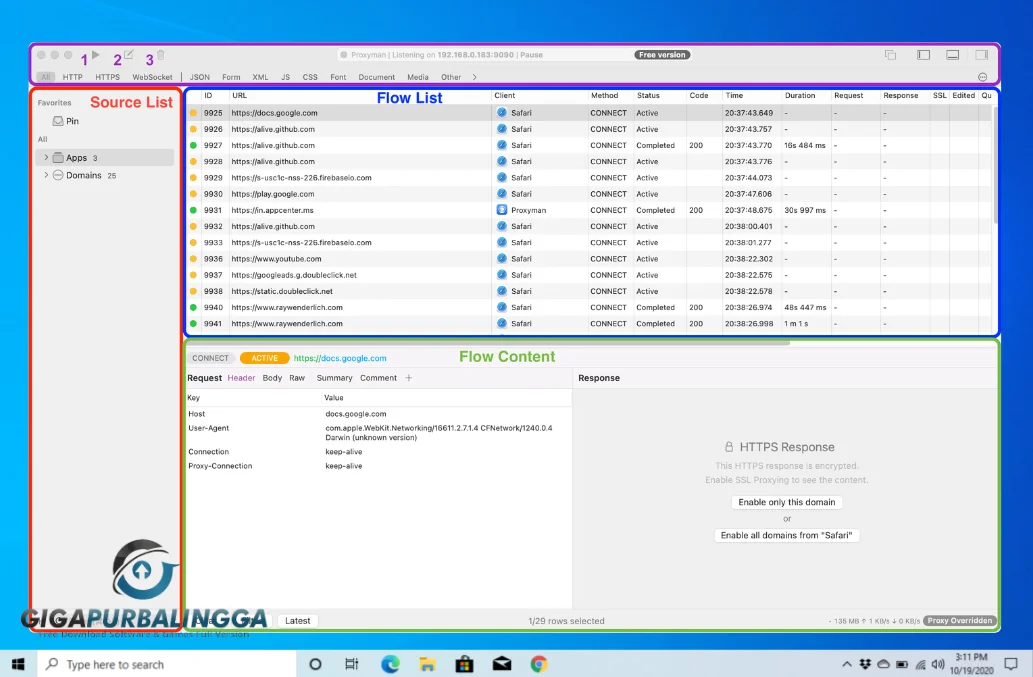Click the duplicate window icon in toolbar
This screenshot has height=677, width=1033.
(x=891, y=55)
